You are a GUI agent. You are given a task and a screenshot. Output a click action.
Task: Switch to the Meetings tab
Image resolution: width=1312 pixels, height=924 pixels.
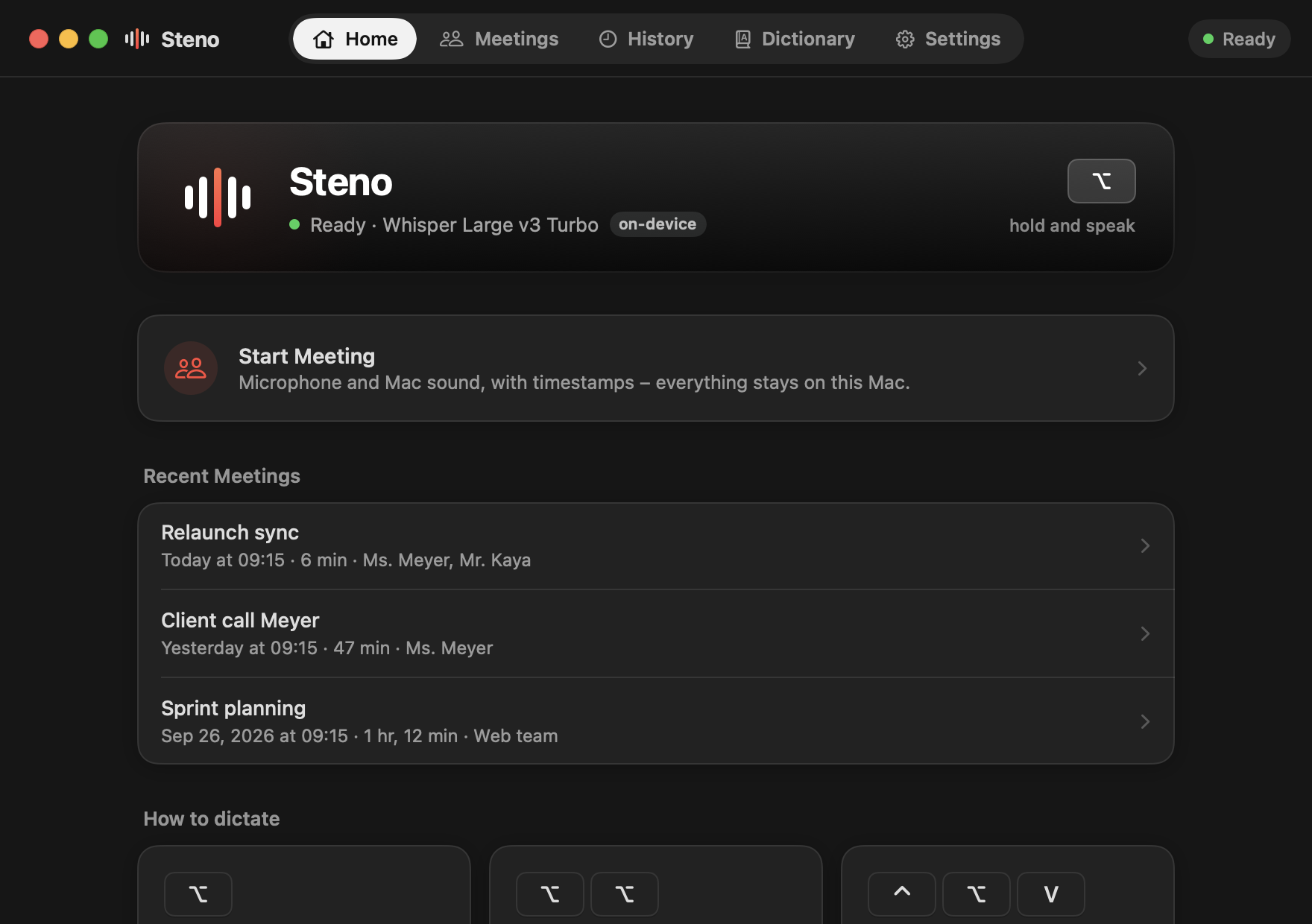tap(499, 39)
